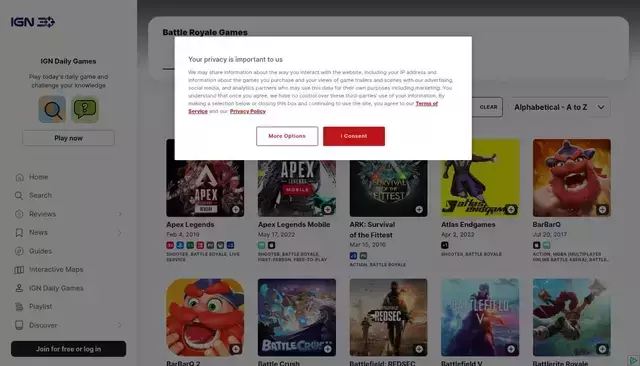Open the question bubble daily game icon
The image size is (640, 366).
(x=84, y=109)
